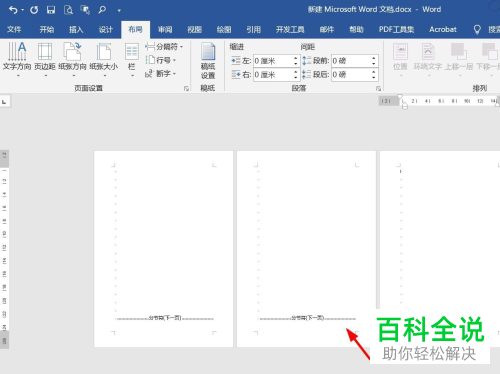Open the 纸张大小 paper size tool
The image size is (500, 374).
(x=104, y=59)
